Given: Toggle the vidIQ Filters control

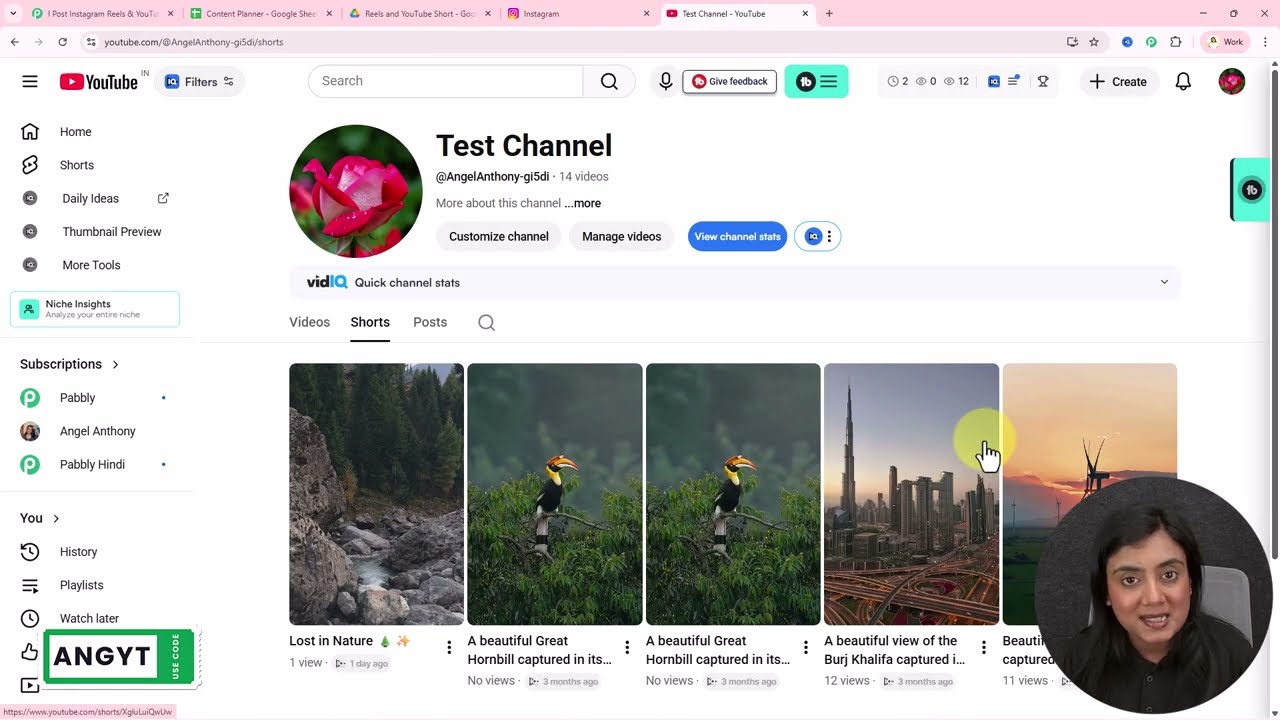Looking at the screenshot, I should point(199,82).
